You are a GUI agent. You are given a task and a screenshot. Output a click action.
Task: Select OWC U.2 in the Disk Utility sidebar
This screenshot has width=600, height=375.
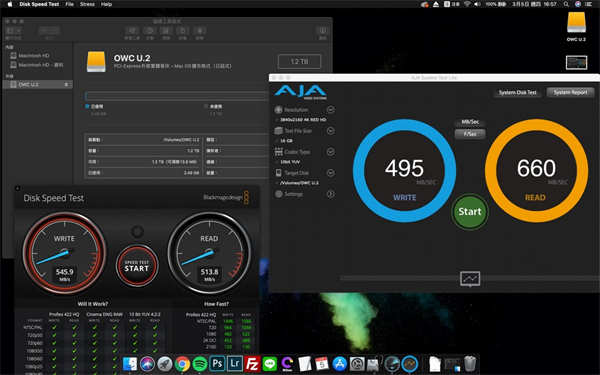click(x=38, y=85)
